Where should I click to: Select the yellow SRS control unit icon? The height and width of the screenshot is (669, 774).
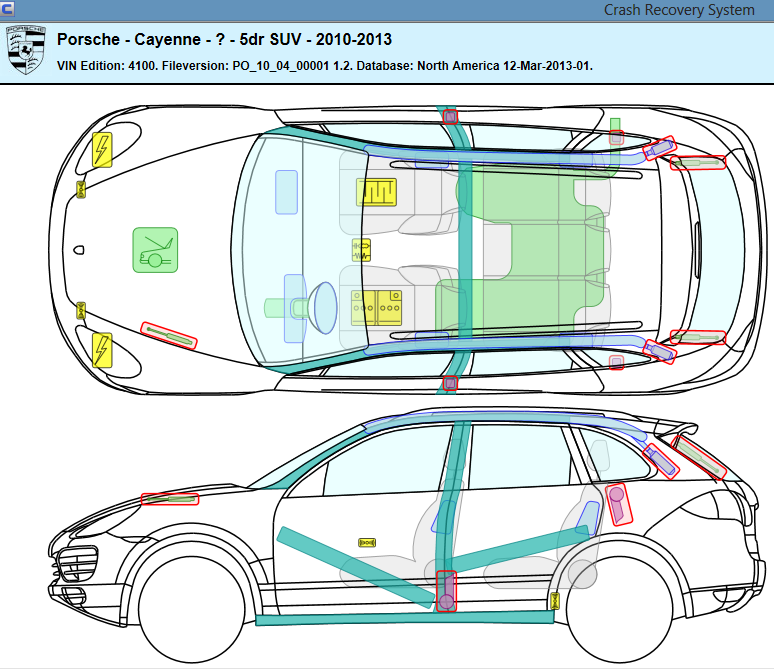pyautogui.click(x=377, y=192)
